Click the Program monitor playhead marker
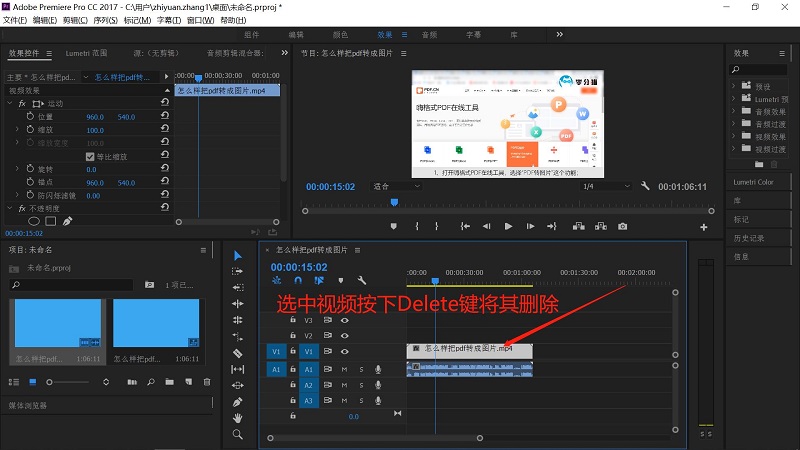The height and width of the screenshot is (450, 800). 394,202
